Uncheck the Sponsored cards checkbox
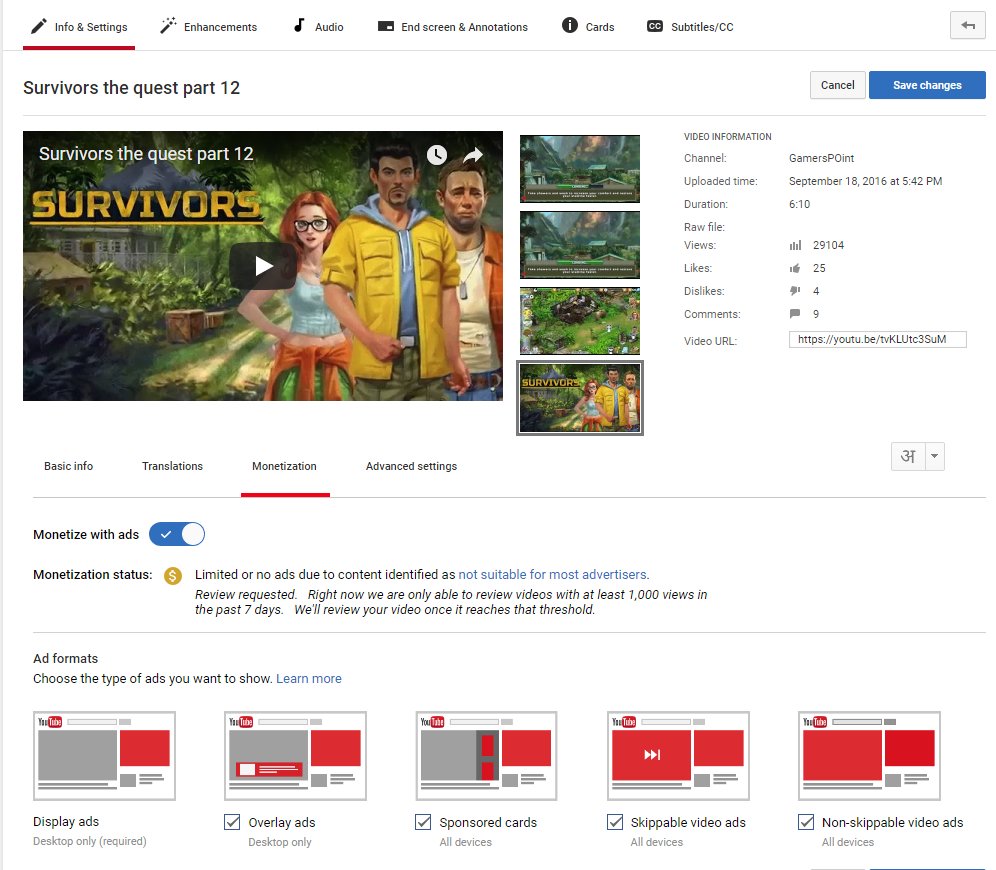 423,822
